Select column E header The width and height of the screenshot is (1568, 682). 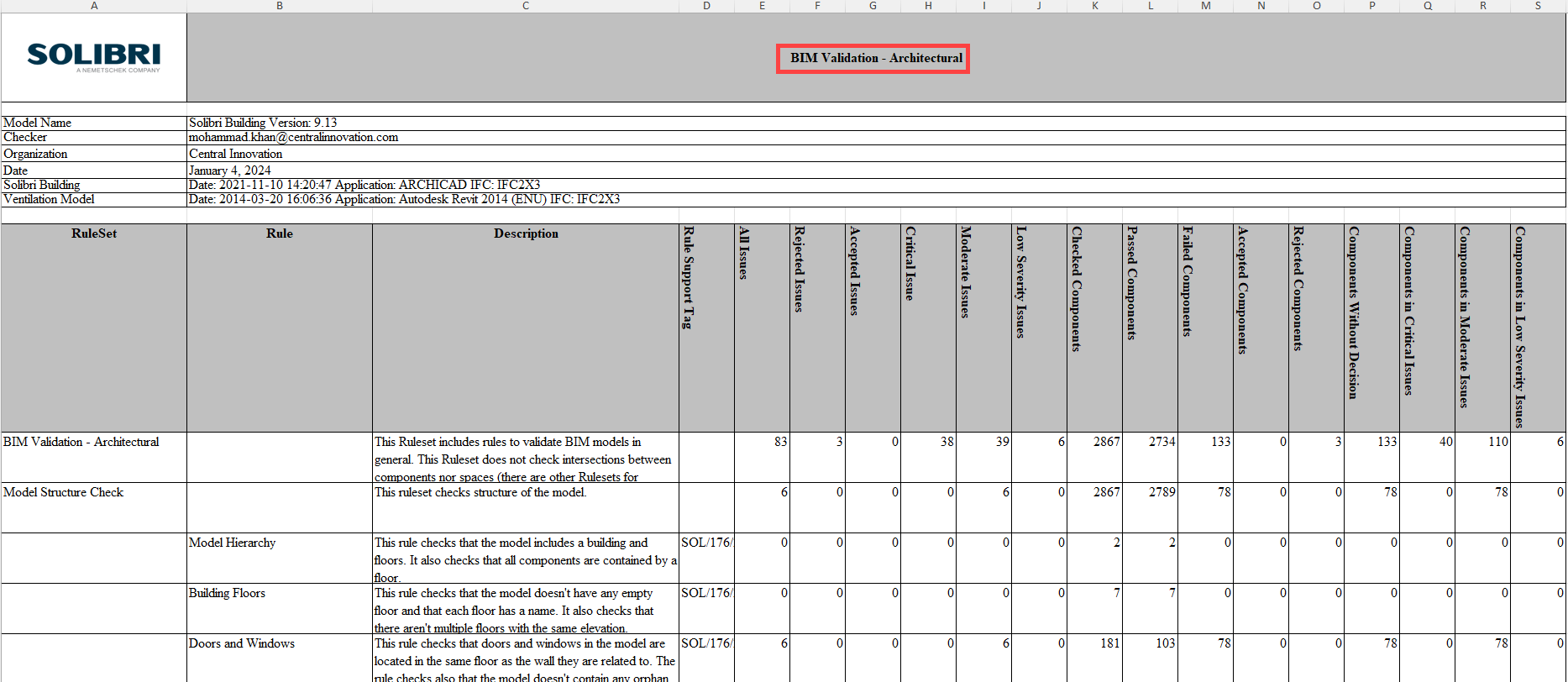point(762,6)
